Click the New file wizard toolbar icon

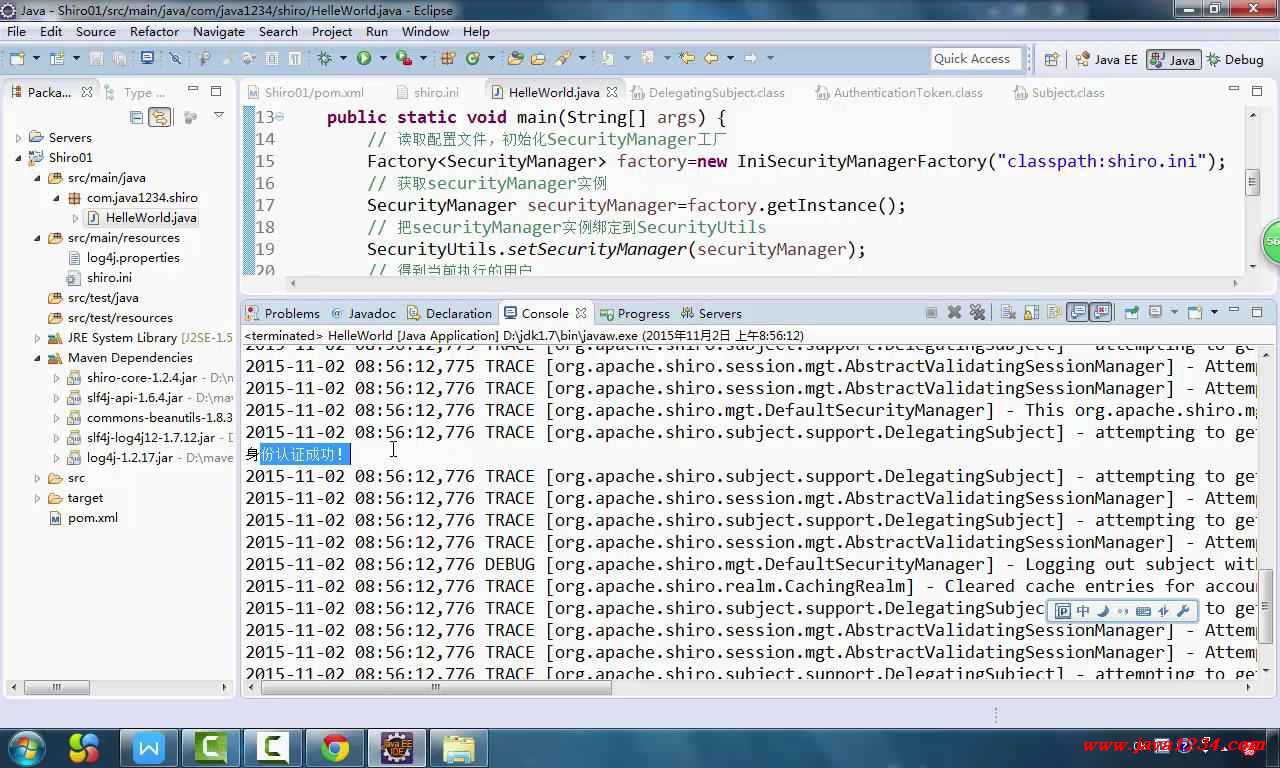[x=16, y=58]
